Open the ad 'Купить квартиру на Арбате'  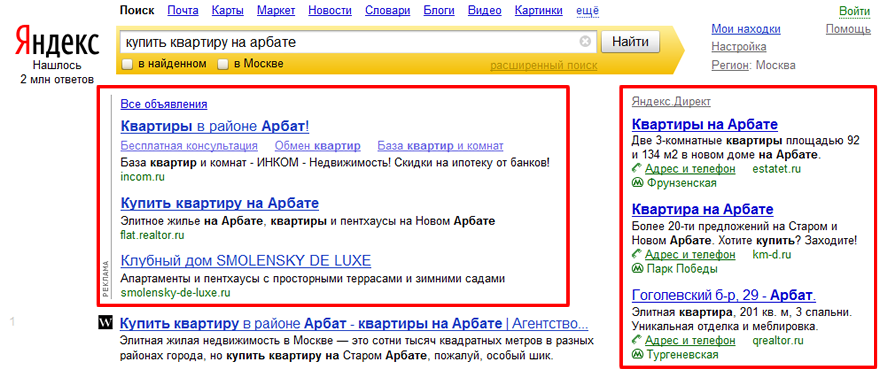220,203
